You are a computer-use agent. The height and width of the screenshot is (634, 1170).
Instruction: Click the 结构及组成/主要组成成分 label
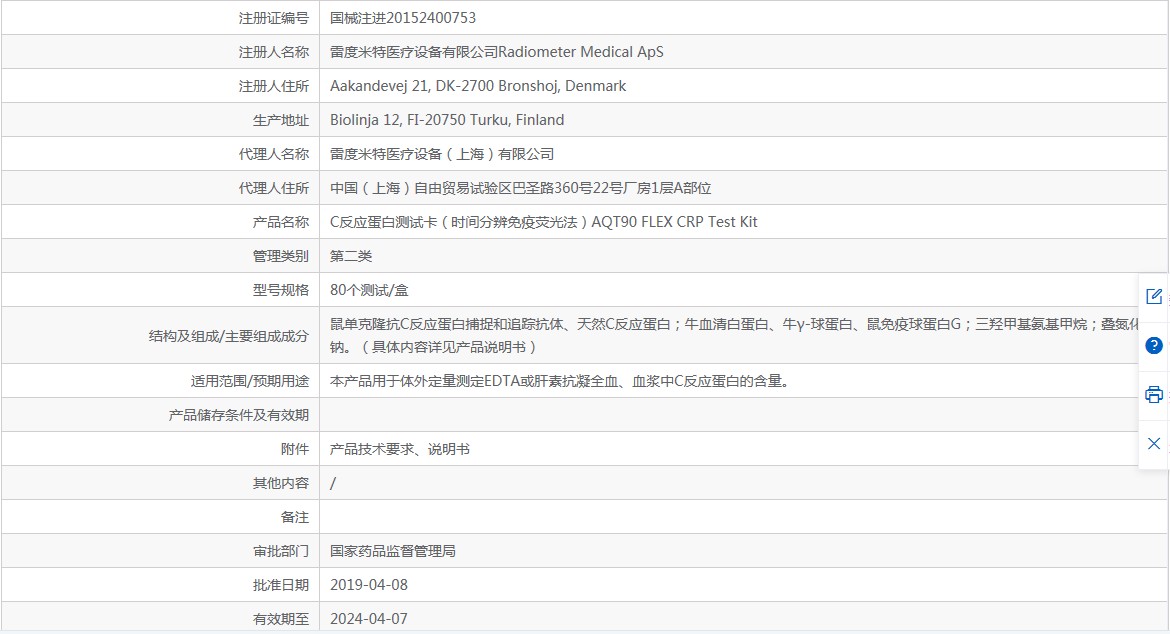228,336
